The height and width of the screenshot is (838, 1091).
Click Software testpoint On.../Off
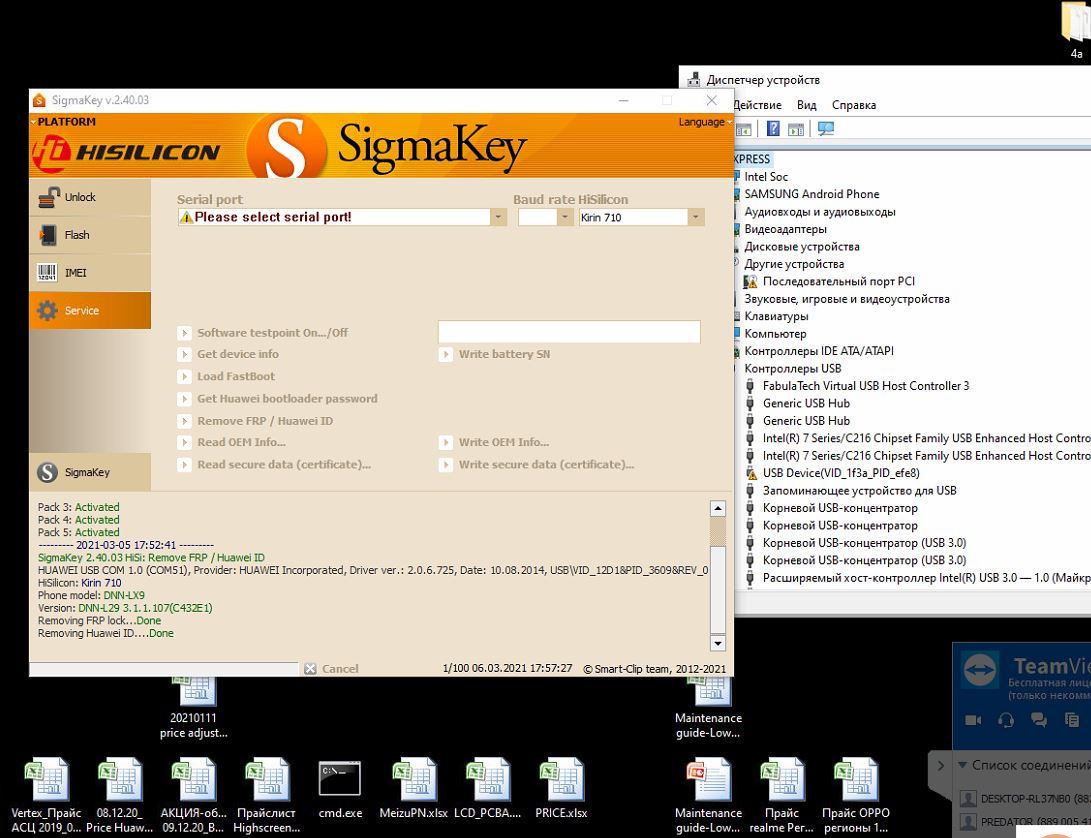click(264, 333)
